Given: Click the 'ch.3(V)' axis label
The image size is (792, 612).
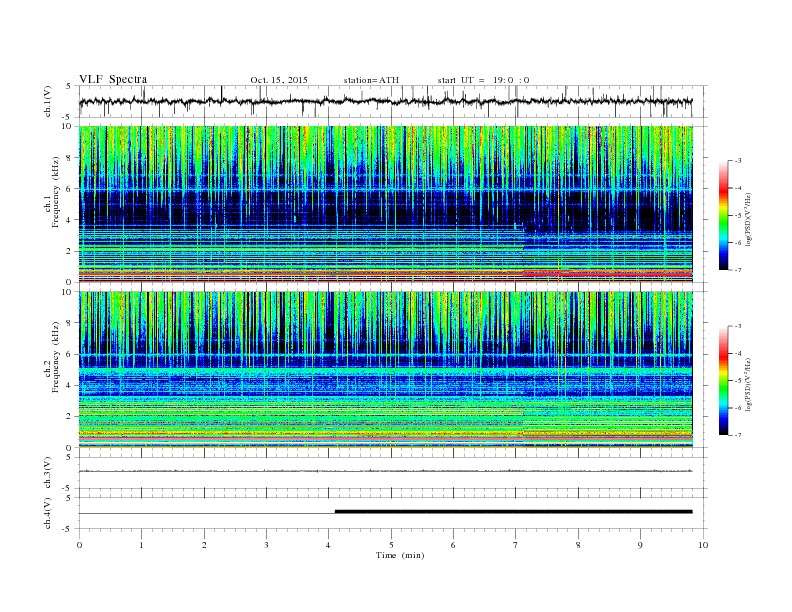Looking at the screenshot, I should 47,473.
